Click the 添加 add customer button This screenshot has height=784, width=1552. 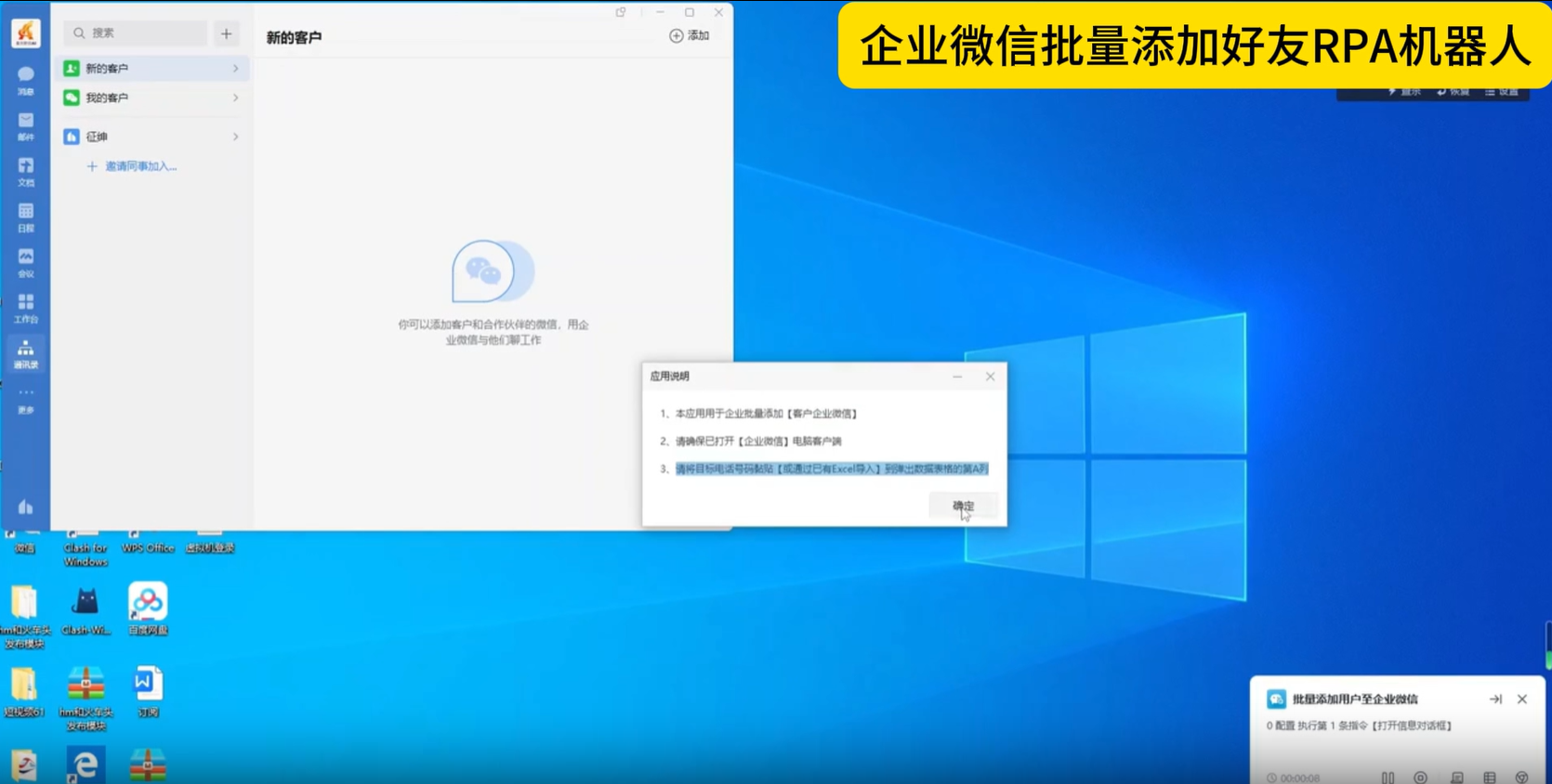point(690,35)
